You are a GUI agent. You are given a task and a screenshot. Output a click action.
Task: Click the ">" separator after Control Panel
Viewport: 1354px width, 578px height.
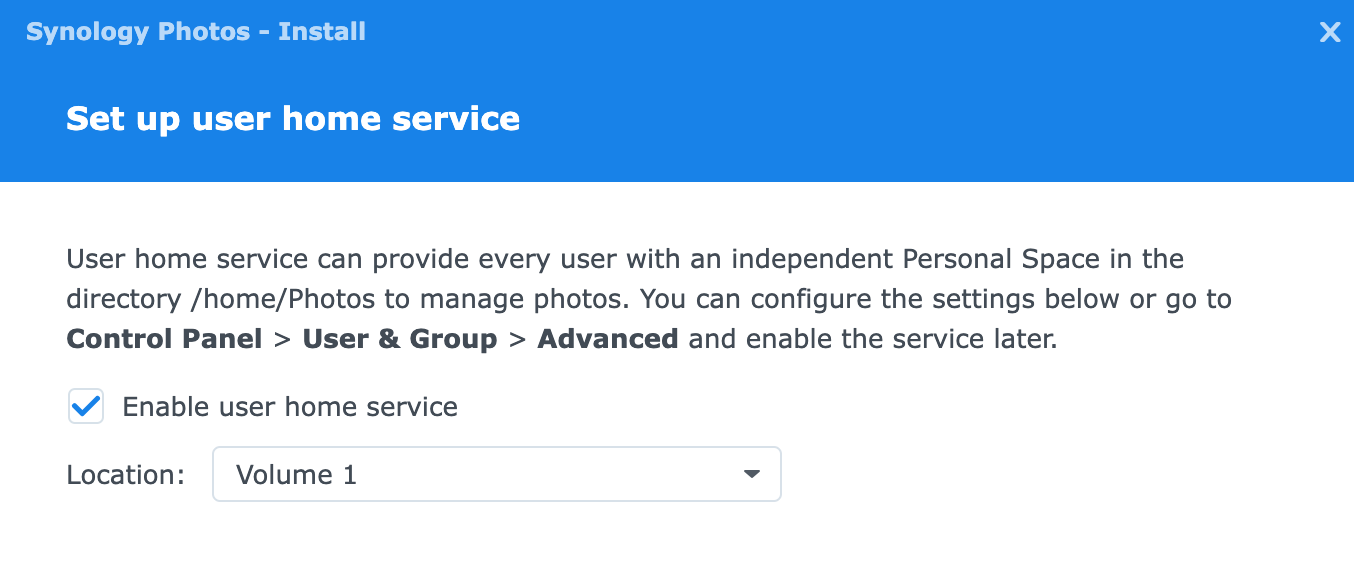tap(282, 339)
